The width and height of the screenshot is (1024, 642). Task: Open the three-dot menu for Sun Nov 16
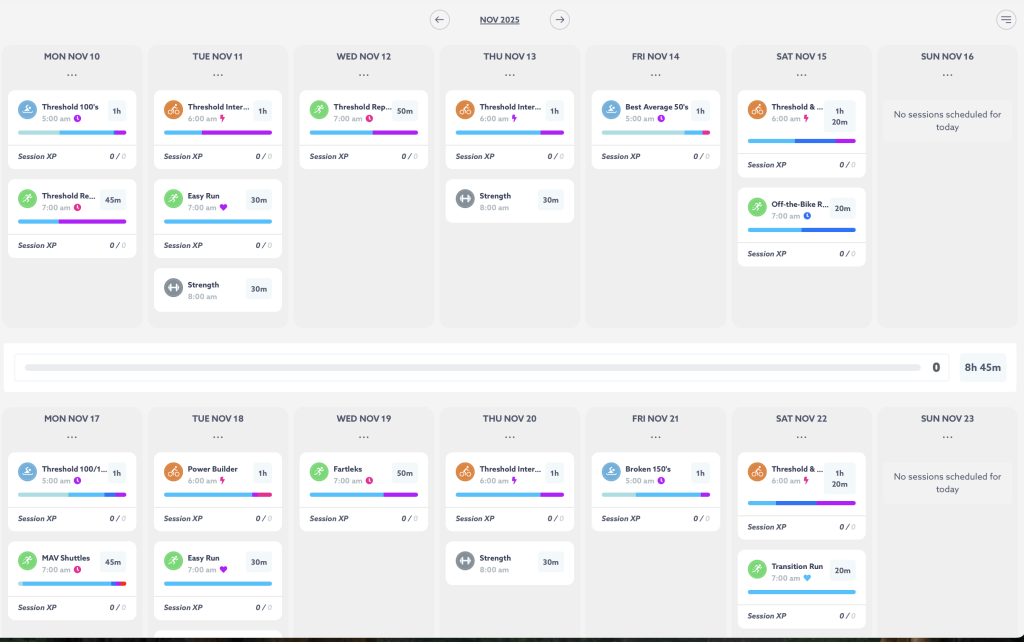point(948,75)
